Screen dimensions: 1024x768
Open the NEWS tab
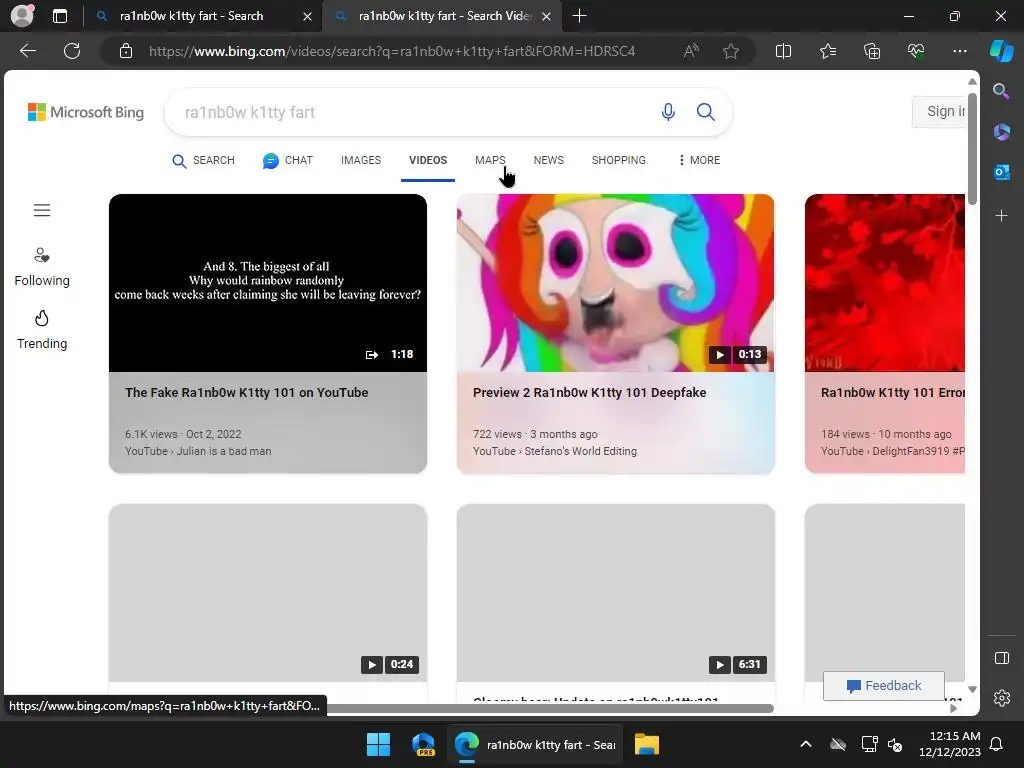pyautogui.click(x=549, y=160)
